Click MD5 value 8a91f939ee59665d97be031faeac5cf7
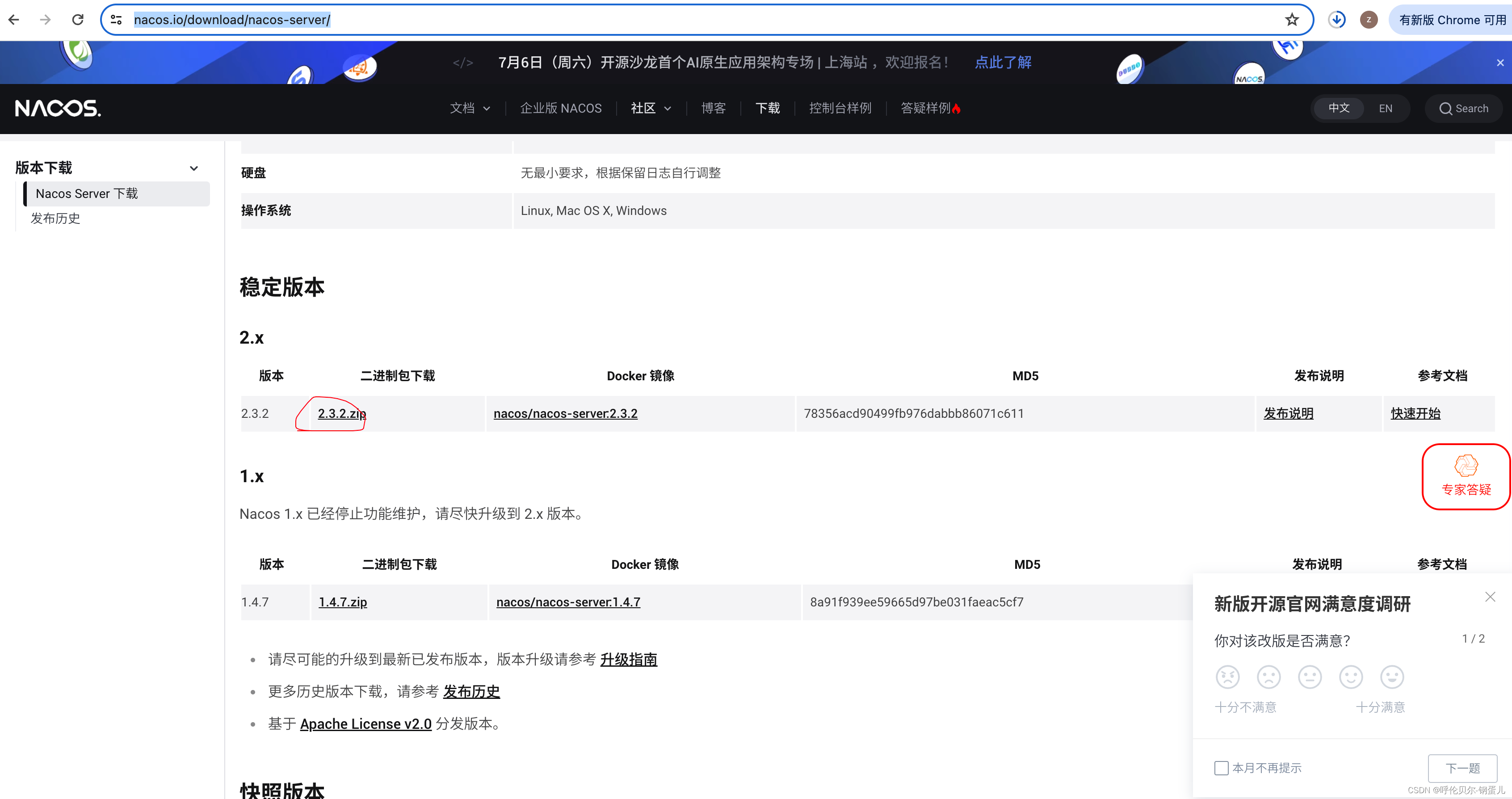Screen dimensions: 1512x799 coord(917,602)
